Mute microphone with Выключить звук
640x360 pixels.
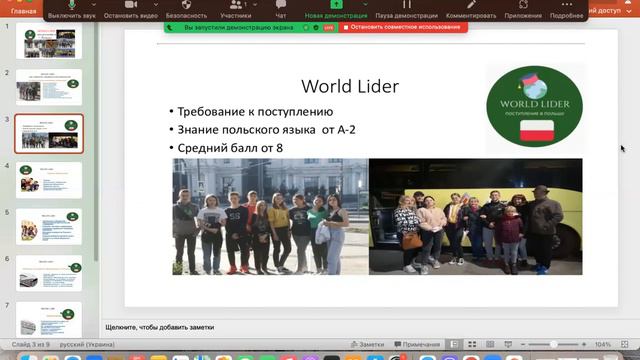coord(71,10)
